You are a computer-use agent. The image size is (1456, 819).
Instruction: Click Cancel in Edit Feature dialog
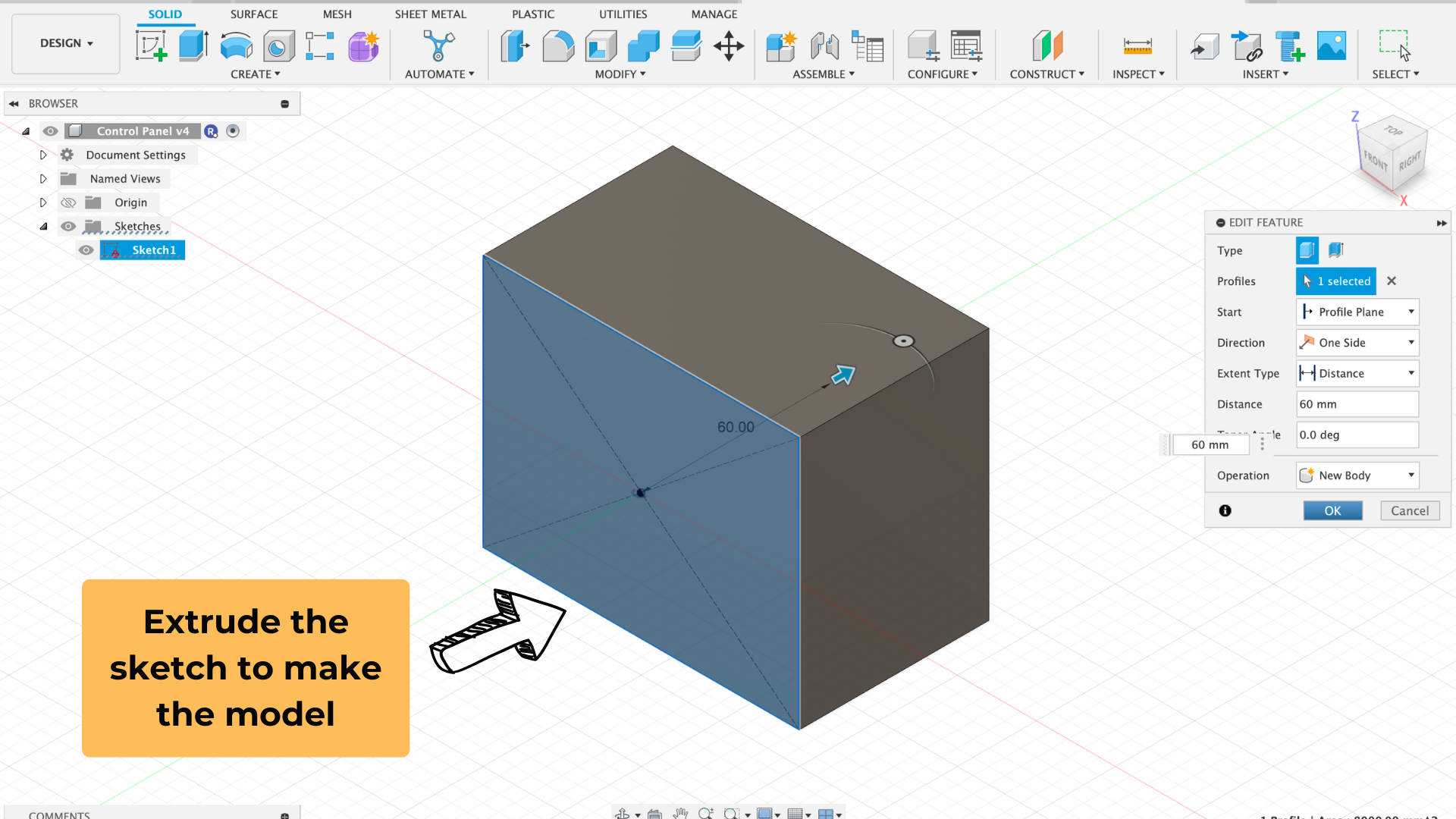[x=1409, y=511]
